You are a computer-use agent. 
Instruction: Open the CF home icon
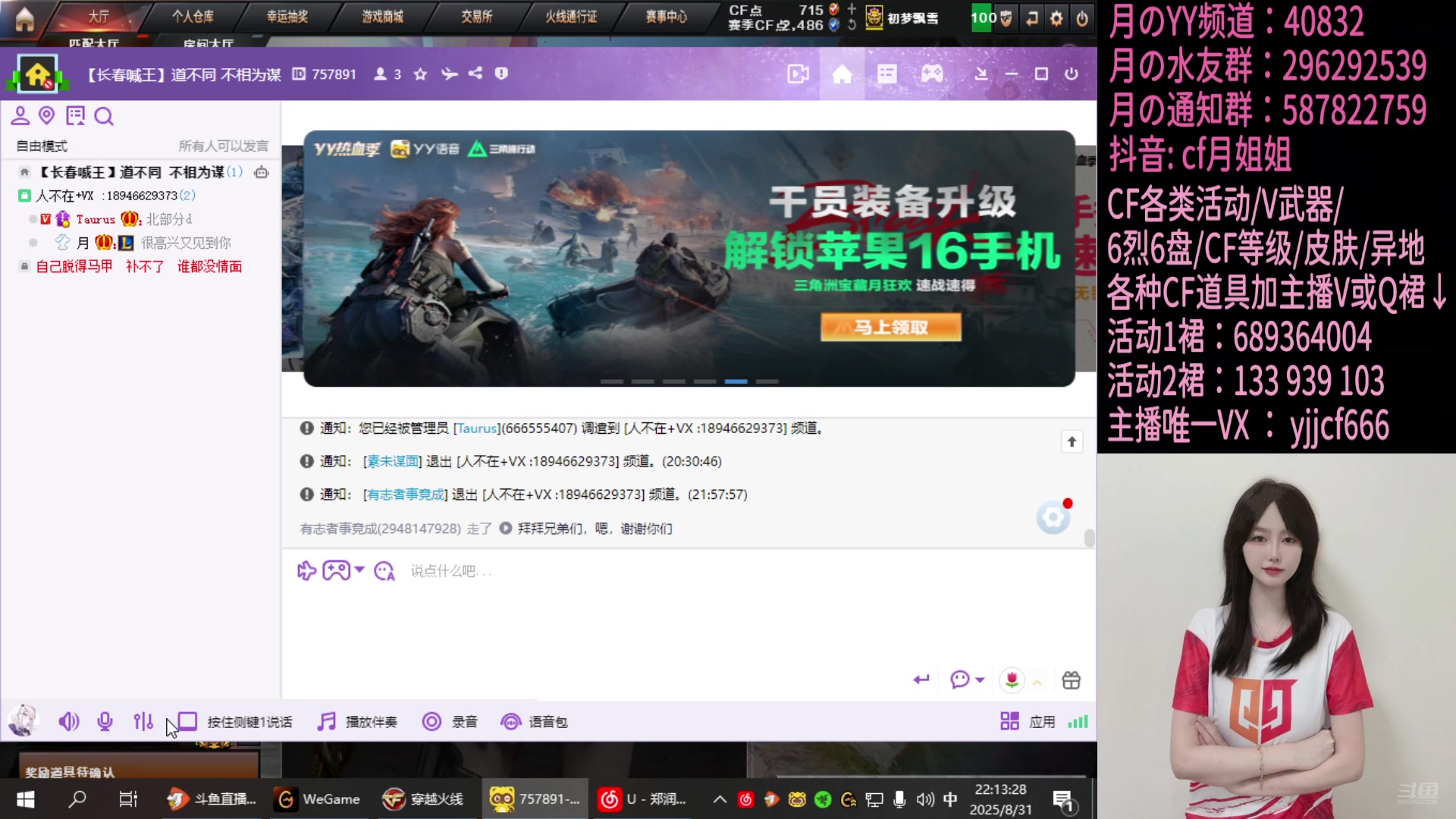pyautogui.click(x=24, y=18)
